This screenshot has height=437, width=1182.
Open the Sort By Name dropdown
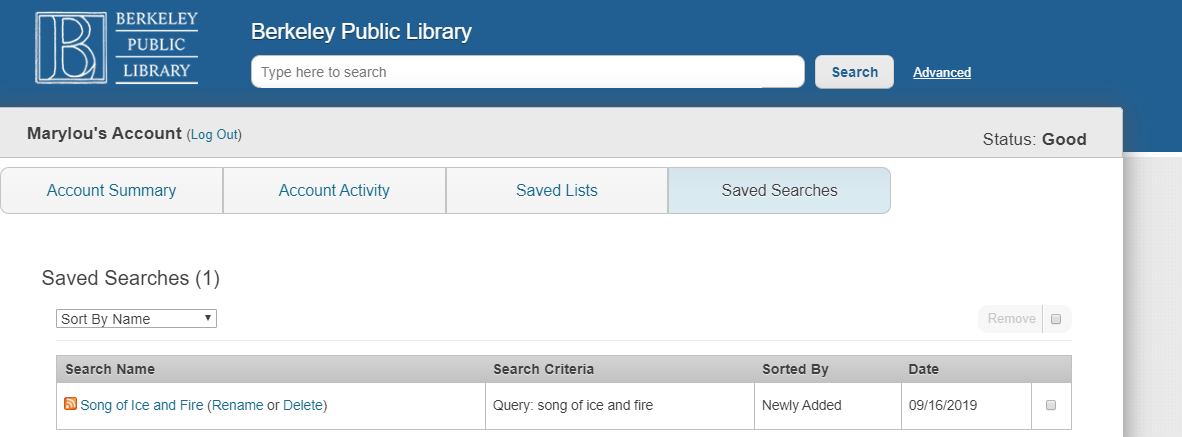pyautogui.click(x=136, y=319)
